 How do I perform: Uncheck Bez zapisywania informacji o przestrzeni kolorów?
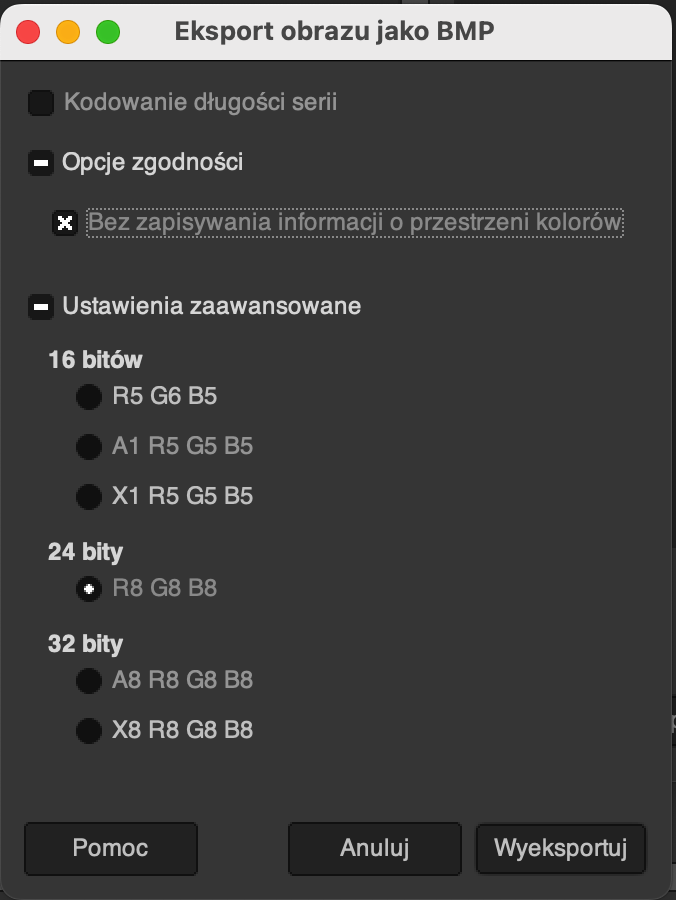(65, 223)
